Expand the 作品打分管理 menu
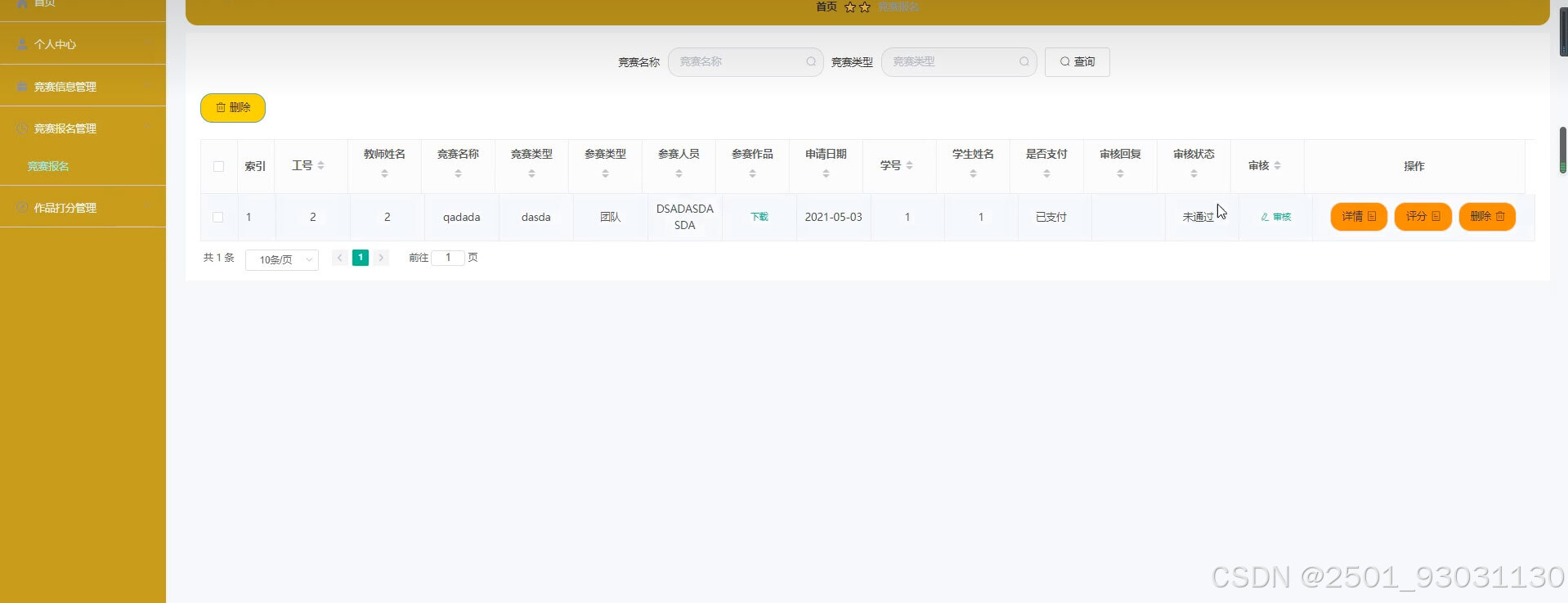 83,208
